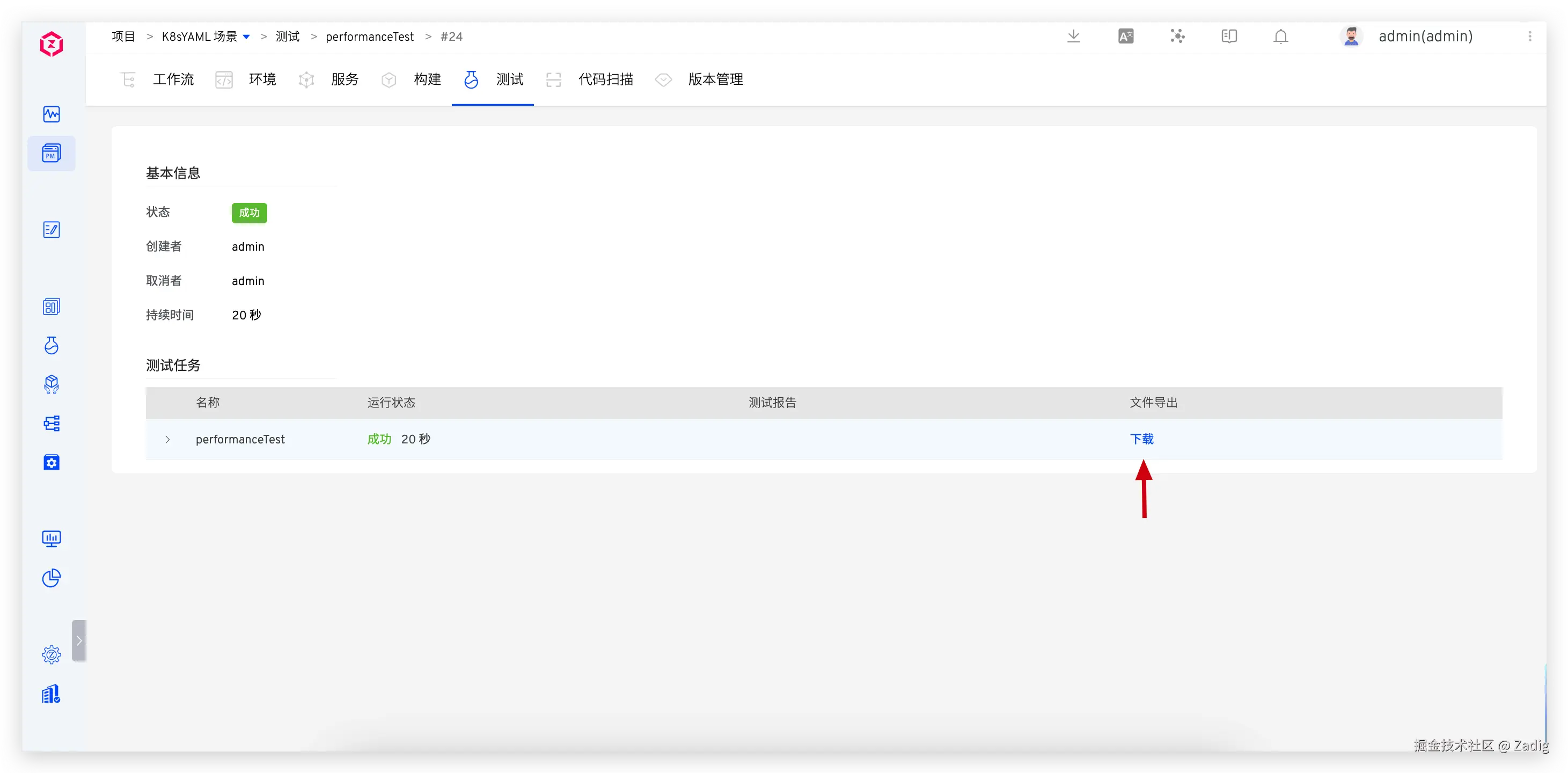Viewport: 1568px width, 773px height.
Task: Open the admin user menu kebab
Action: pos(1530,37)
